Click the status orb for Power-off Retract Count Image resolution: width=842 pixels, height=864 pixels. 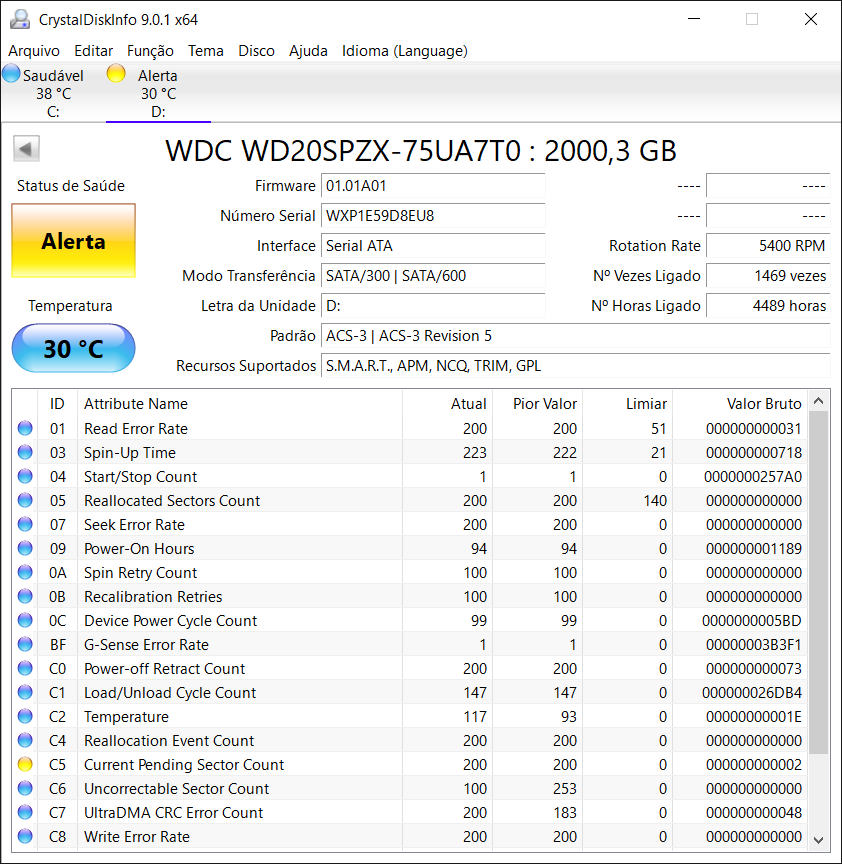point(25,668)
